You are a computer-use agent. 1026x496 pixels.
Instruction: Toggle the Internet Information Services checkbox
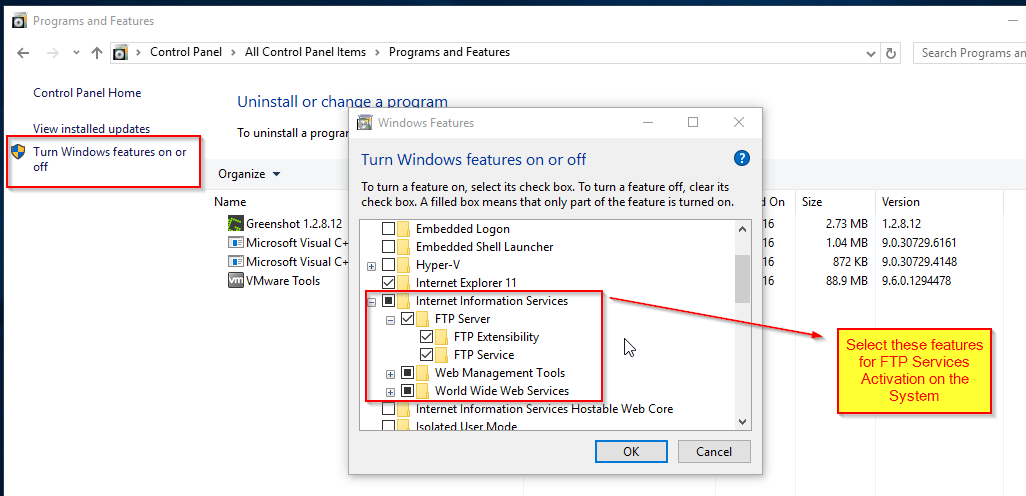click(x=388, y=301)
